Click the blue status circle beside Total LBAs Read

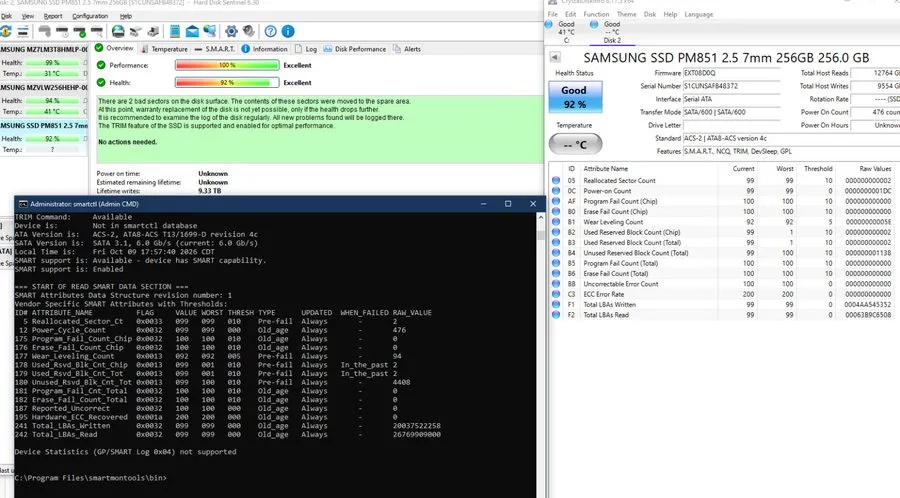[x=556, y=314]
